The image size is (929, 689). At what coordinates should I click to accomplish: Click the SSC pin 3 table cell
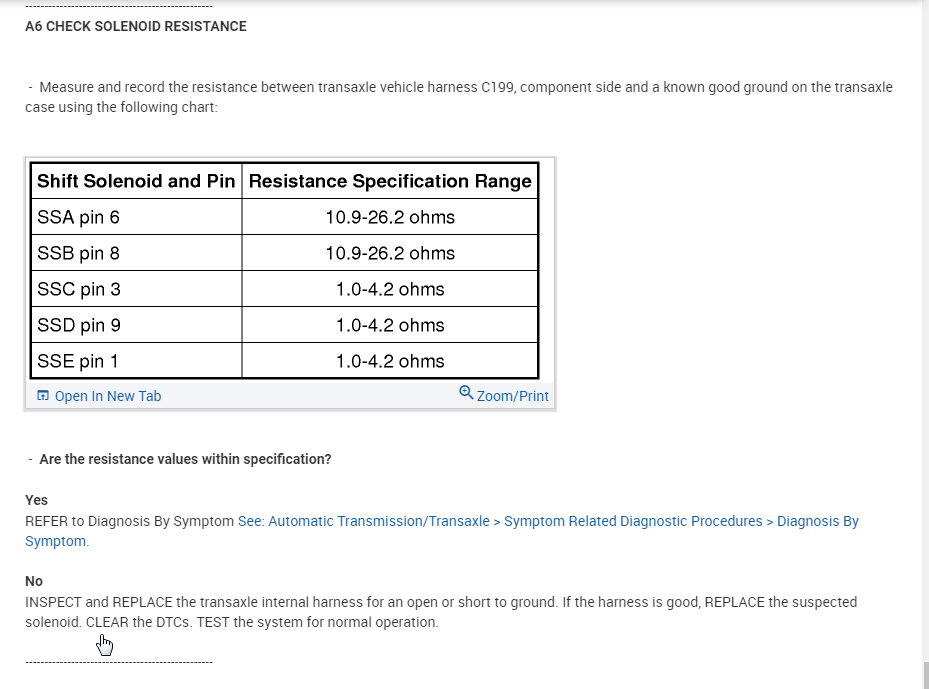[137, 289]
